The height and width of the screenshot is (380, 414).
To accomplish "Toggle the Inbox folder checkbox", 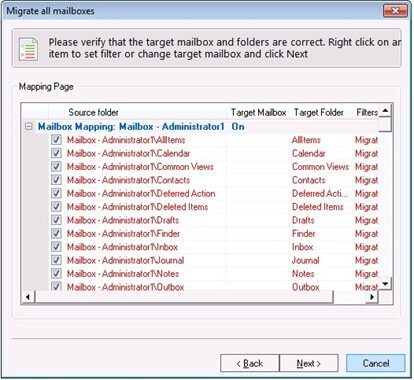I will pyautogui.click(x=56, y=247).
